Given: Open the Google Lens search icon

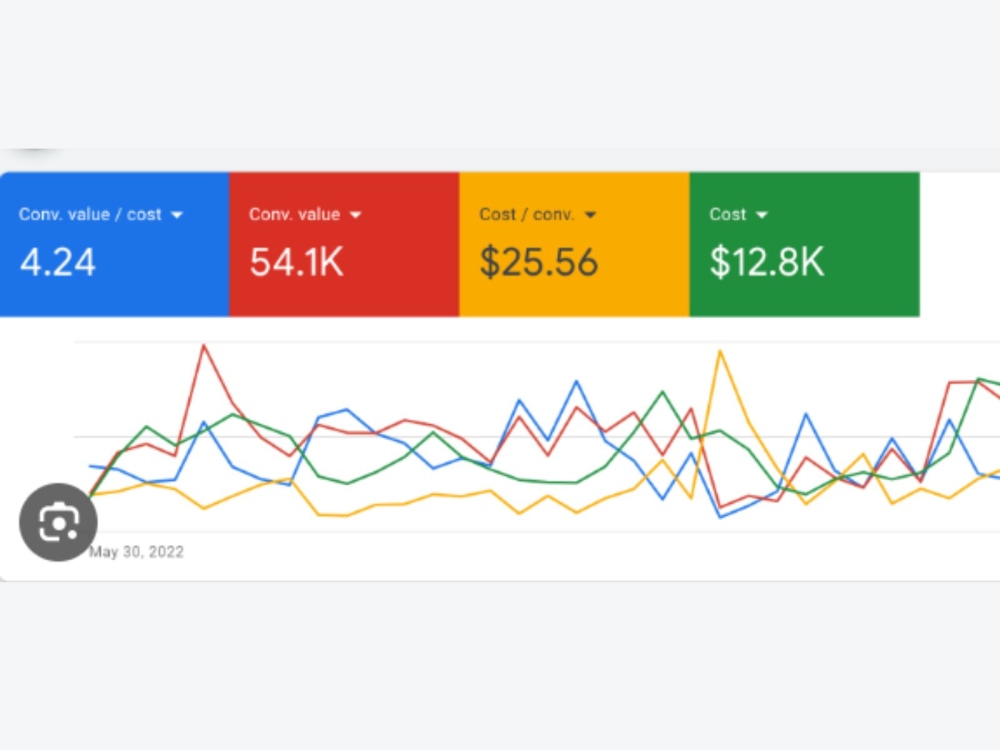Looking at the screenshot, I should pos(58,522).
